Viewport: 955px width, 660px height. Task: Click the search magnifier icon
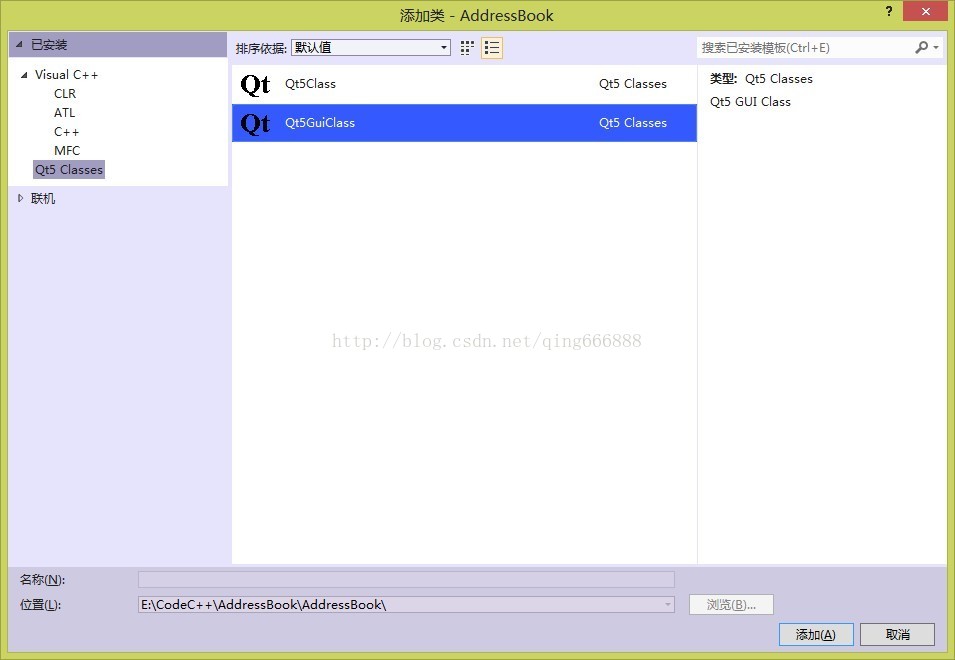[x=922, y=47]
